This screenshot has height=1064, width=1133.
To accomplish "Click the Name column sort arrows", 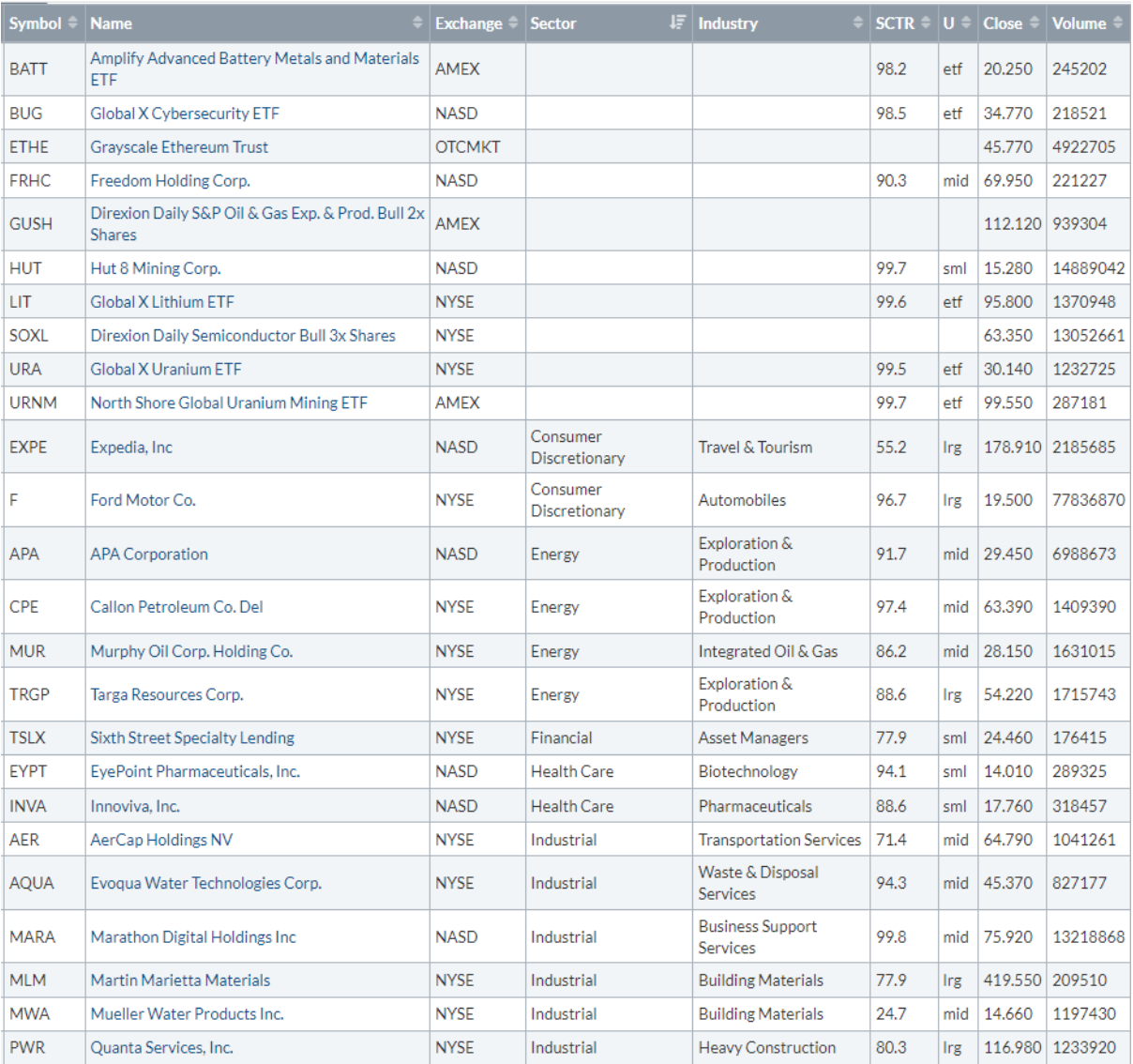I will 417,23.
